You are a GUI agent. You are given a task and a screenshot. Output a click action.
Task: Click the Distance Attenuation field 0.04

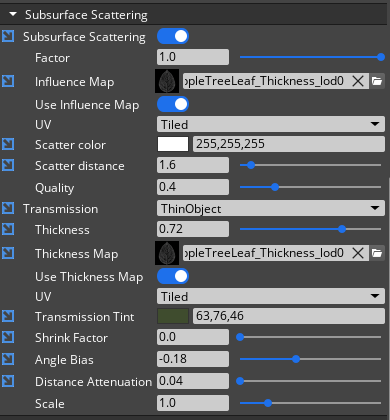click(x=193, y=381)
